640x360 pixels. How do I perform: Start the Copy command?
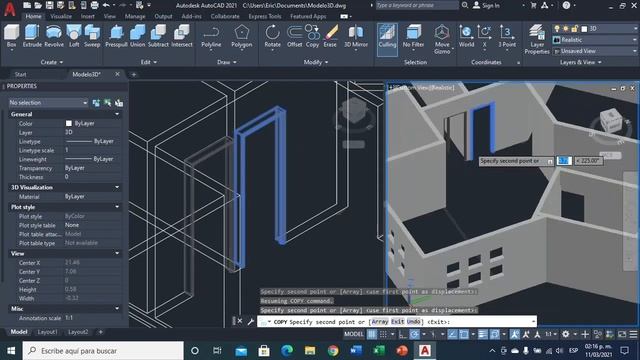[312, 36]
